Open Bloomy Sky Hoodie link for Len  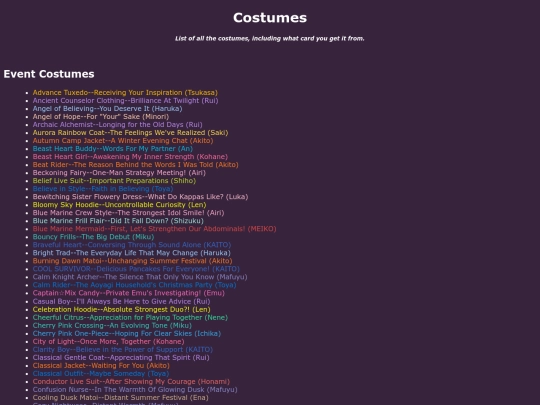click(x=120, y=205)
